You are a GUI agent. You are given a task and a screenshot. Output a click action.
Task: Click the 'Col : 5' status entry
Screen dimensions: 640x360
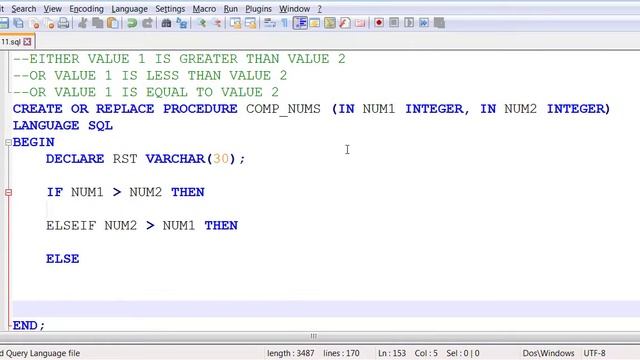pyautogui.click(x=426, y=353)
